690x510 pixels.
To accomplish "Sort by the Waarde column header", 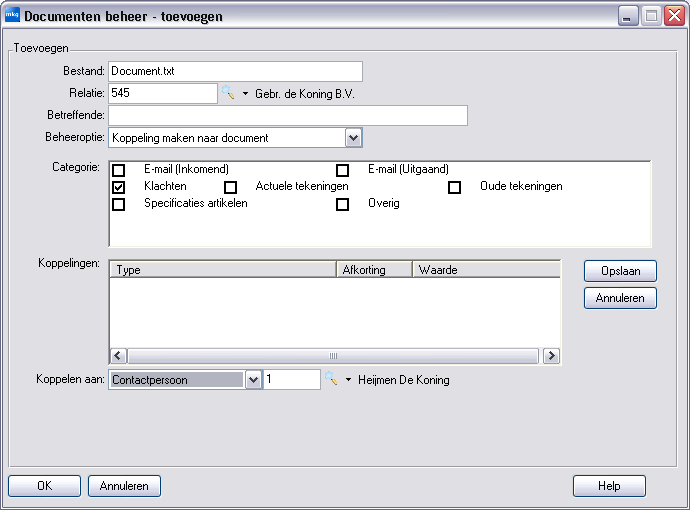I will click(x=487, y=269).
